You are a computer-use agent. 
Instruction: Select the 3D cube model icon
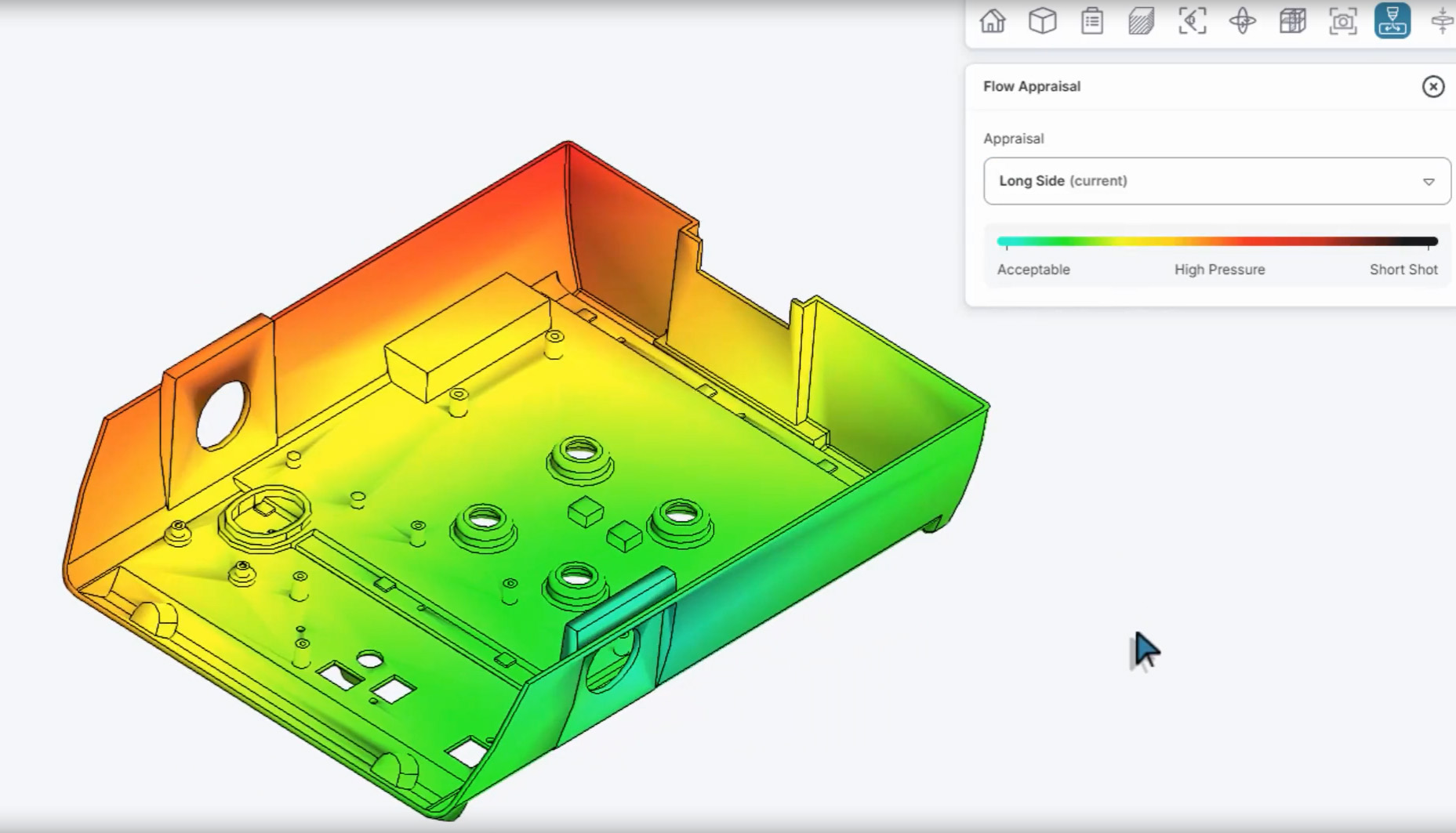coord(1042,21)
